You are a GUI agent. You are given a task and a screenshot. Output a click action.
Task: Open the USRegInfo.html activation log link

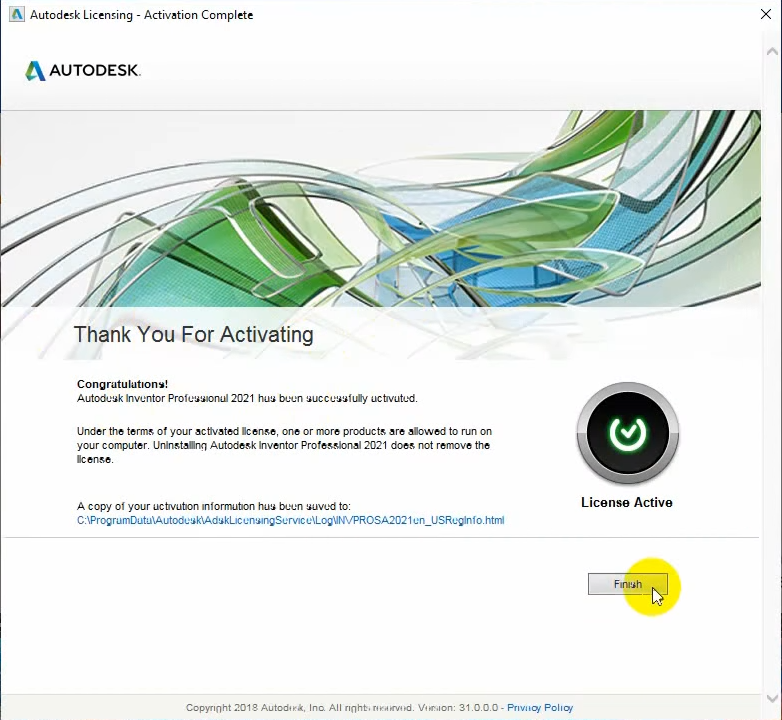[x=290, y=520]
